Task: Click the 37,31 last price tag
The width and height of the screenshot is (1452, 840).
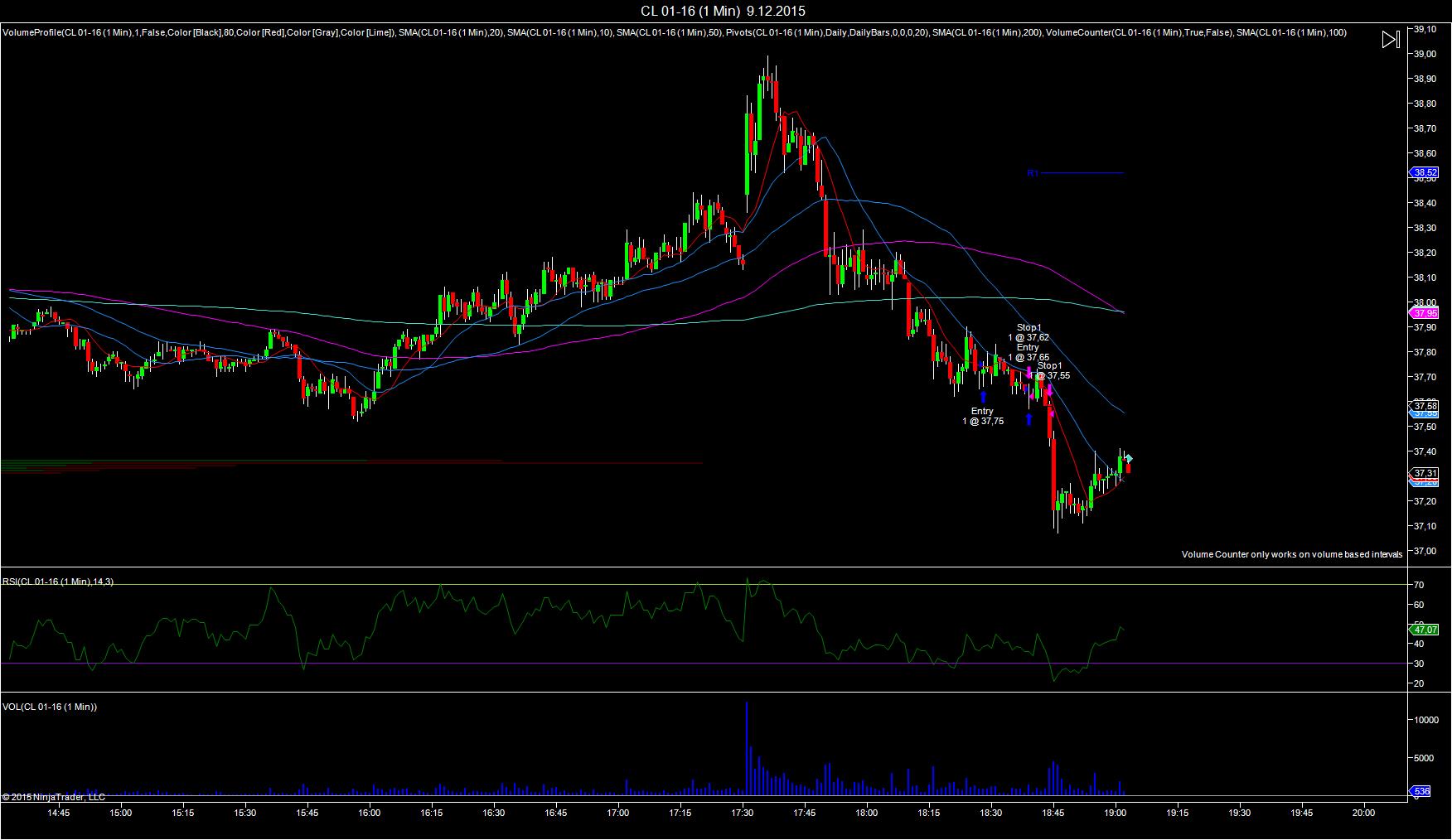Action: tap(1425, 473)
